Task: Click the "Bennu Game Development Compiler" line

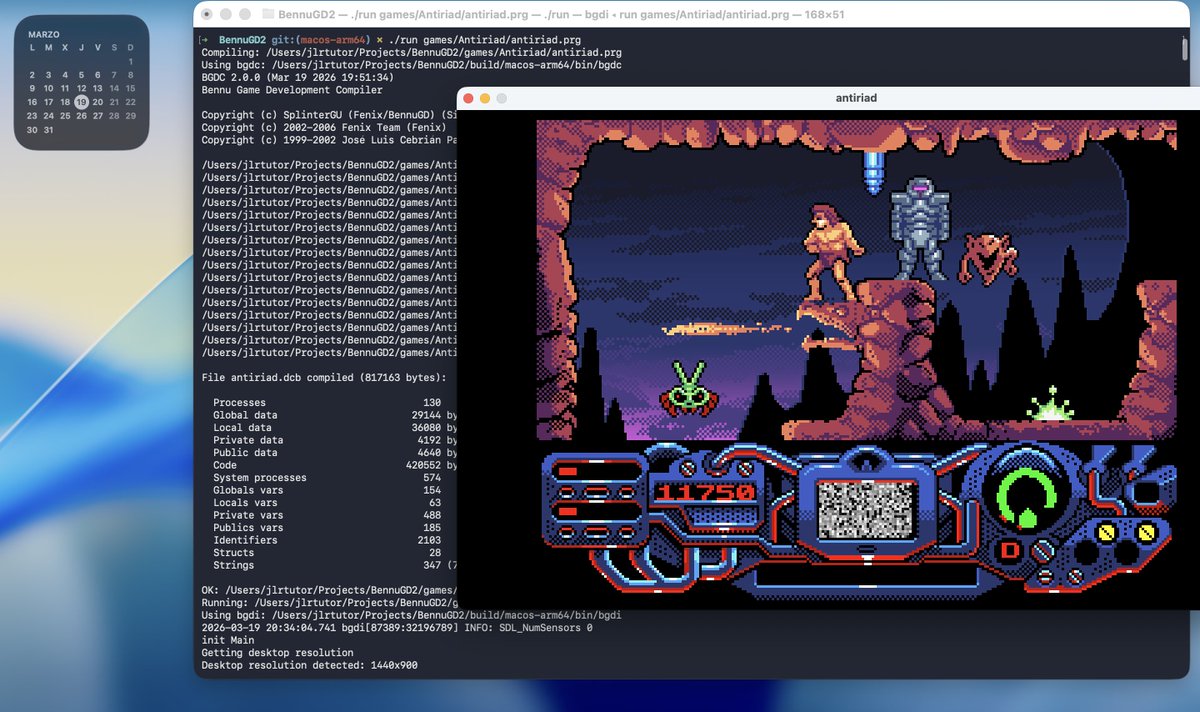Action: [x=294, y=90]
